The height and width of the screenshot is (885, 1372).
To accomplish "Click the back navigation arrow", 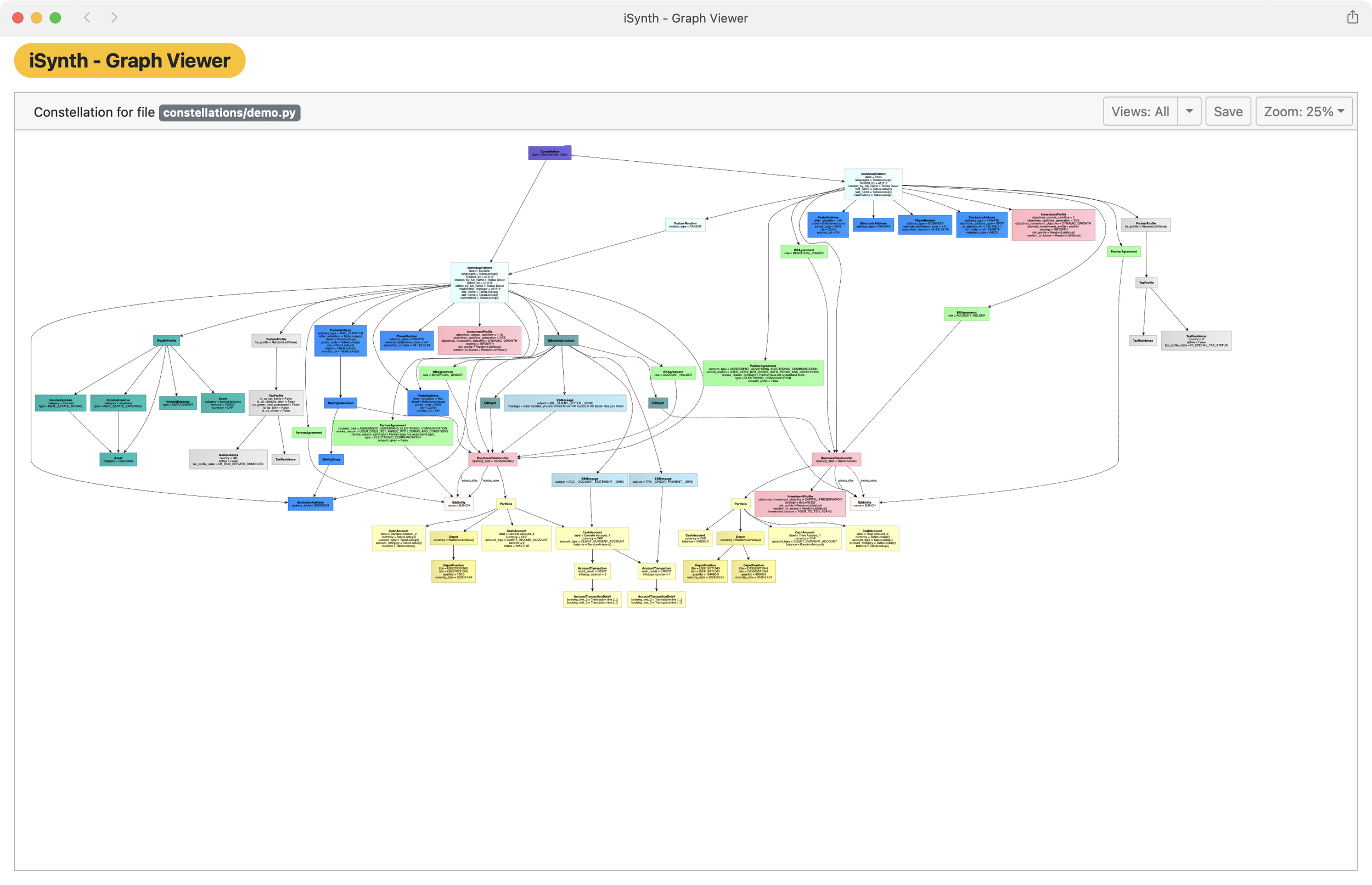I will pos(87,17).
